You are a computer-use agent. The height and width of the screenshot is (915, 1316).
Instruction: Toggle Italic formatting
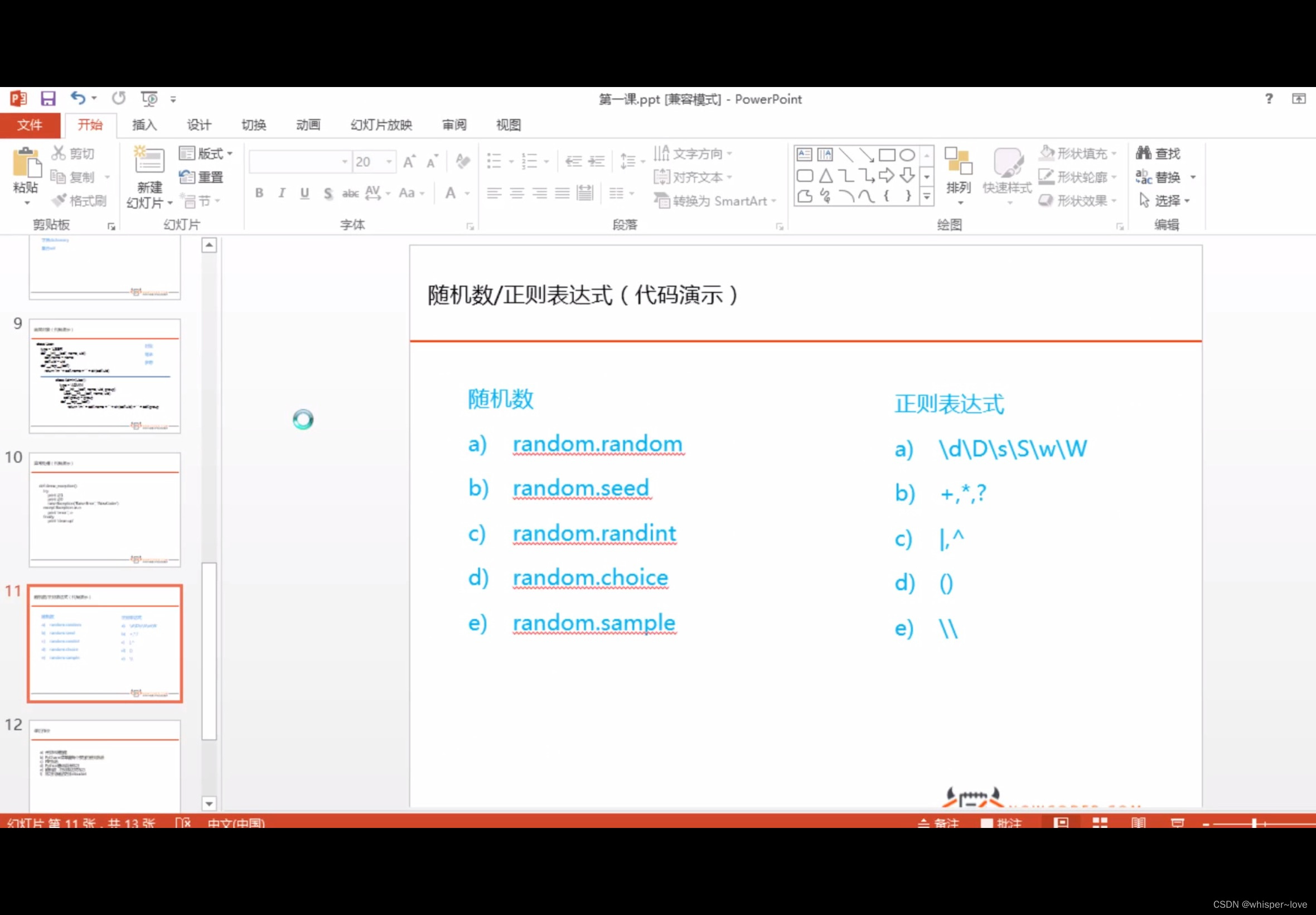[x=281, y=192]
